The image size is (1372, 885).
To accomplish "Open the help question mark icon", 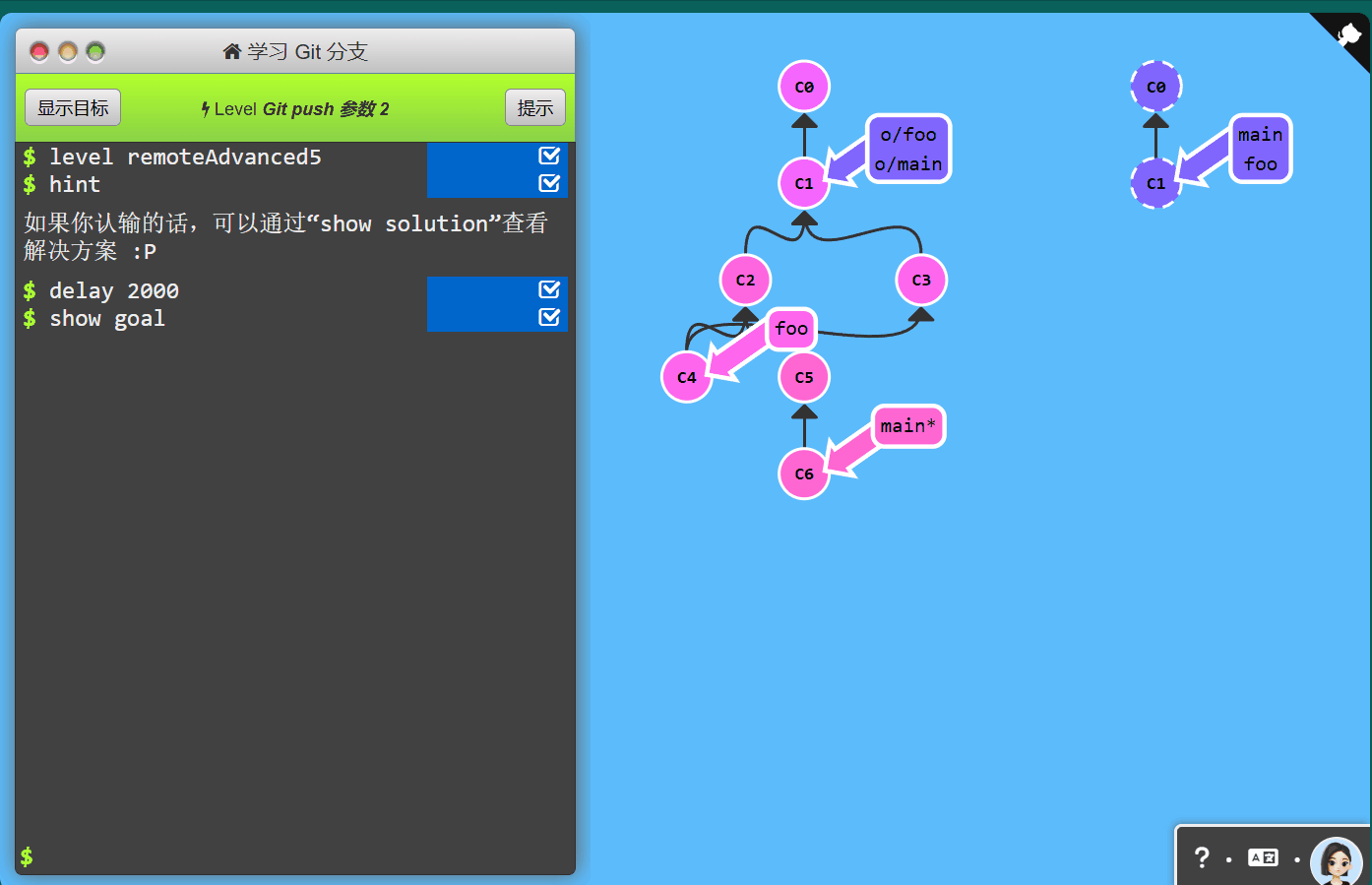I will [1202, 857].
